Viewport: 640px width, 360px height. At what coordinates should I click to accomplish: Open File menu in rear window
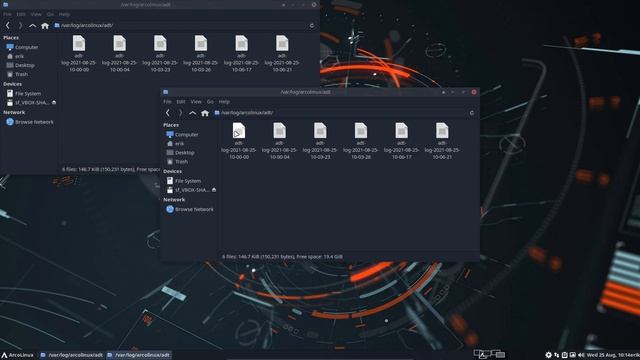click(7, 14)
